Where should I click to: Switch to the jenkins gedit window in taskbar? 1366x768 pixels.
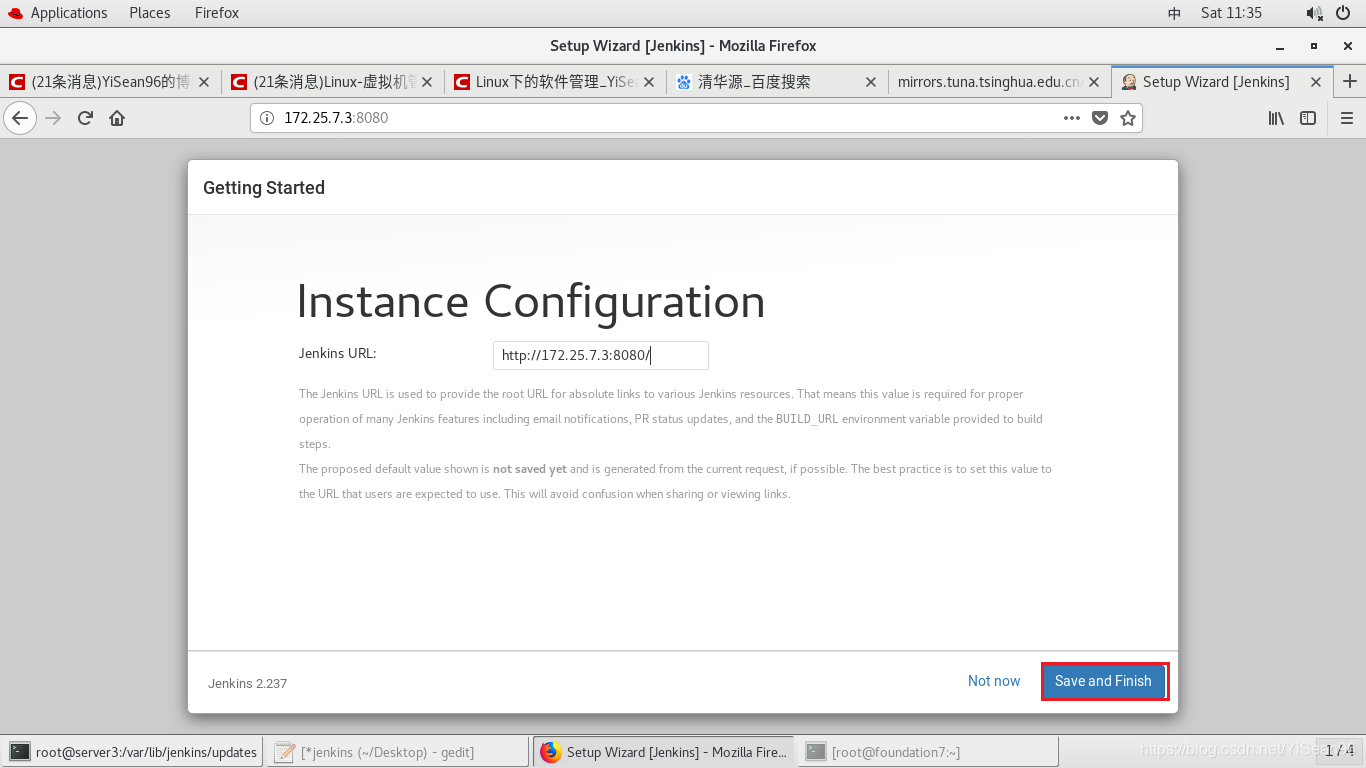click(398, 752)
